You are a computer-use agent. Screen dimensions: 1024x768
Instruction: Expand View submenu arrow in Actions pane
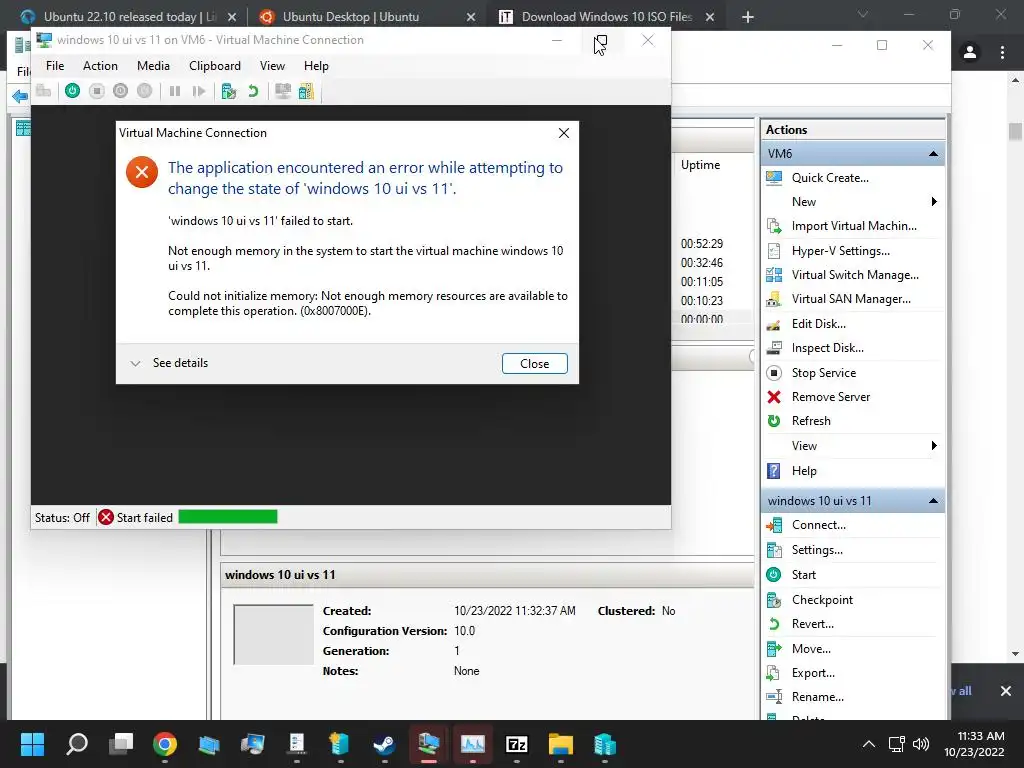click(934, 445)
